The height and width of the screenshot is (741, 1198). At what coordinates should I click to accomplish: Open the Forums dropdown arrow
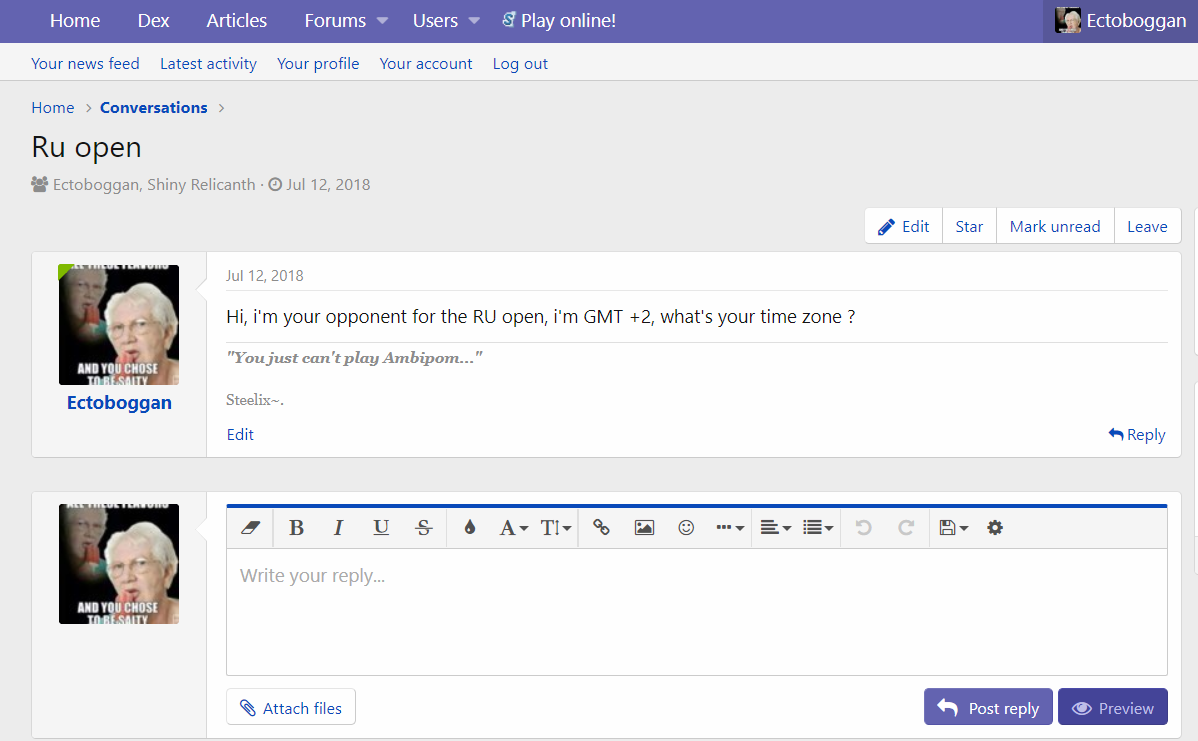click(x=382, y=21)
